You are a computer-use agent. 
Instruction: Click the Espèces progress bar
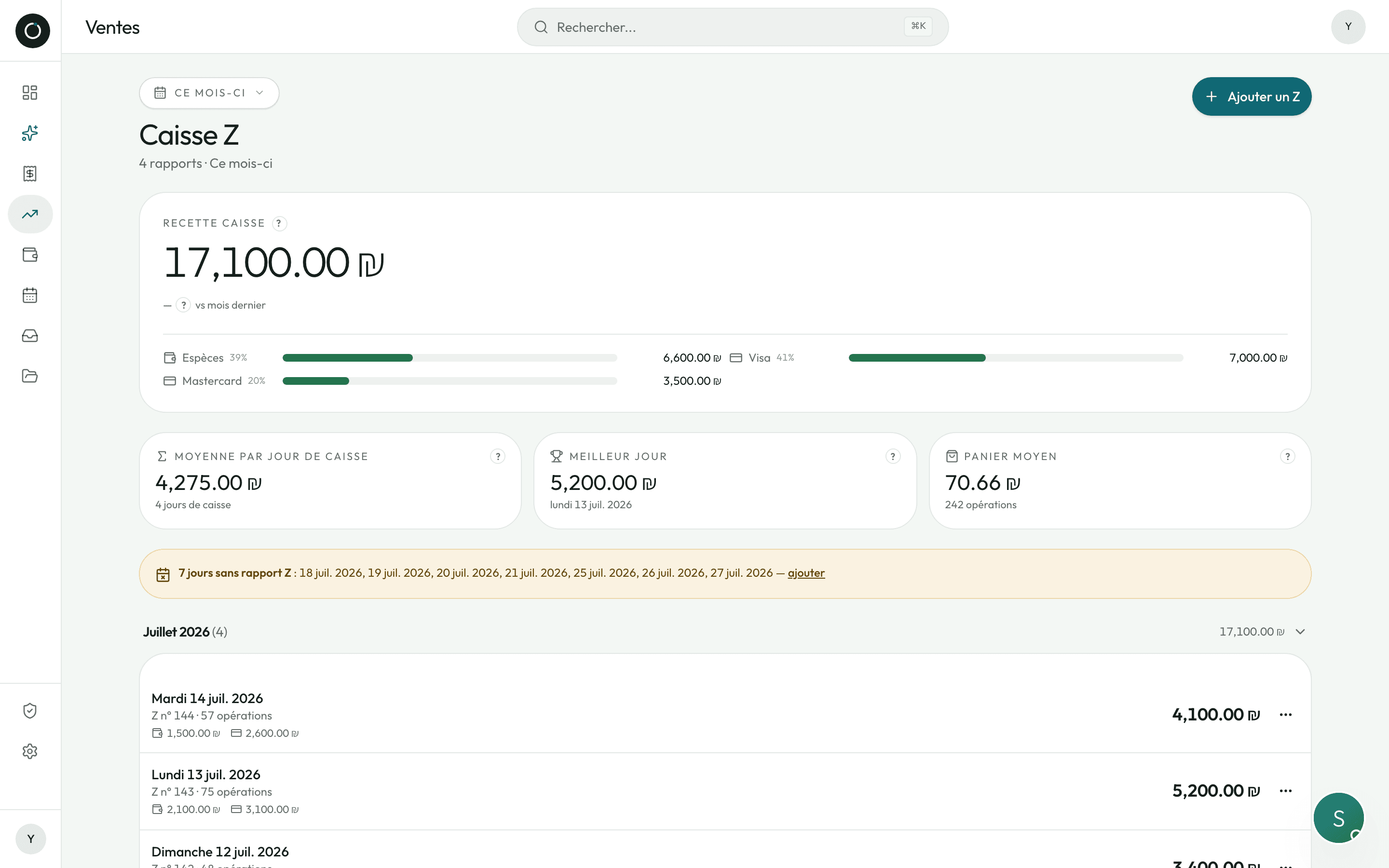coord(449,358)
